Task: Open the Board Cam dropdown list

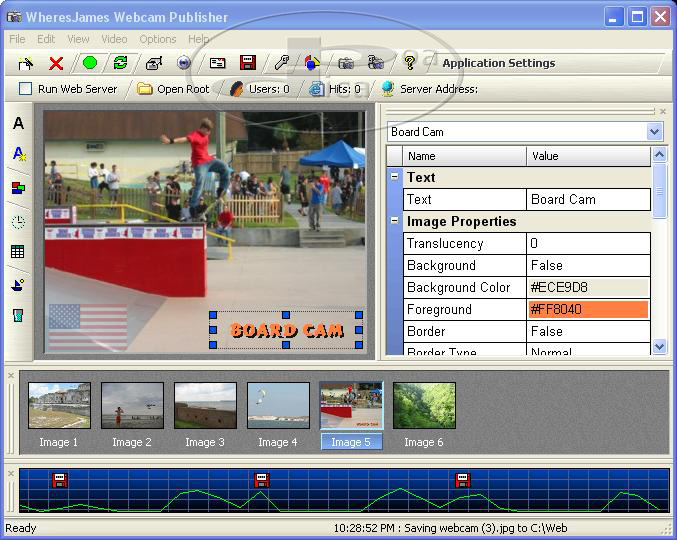Action: 654,132
